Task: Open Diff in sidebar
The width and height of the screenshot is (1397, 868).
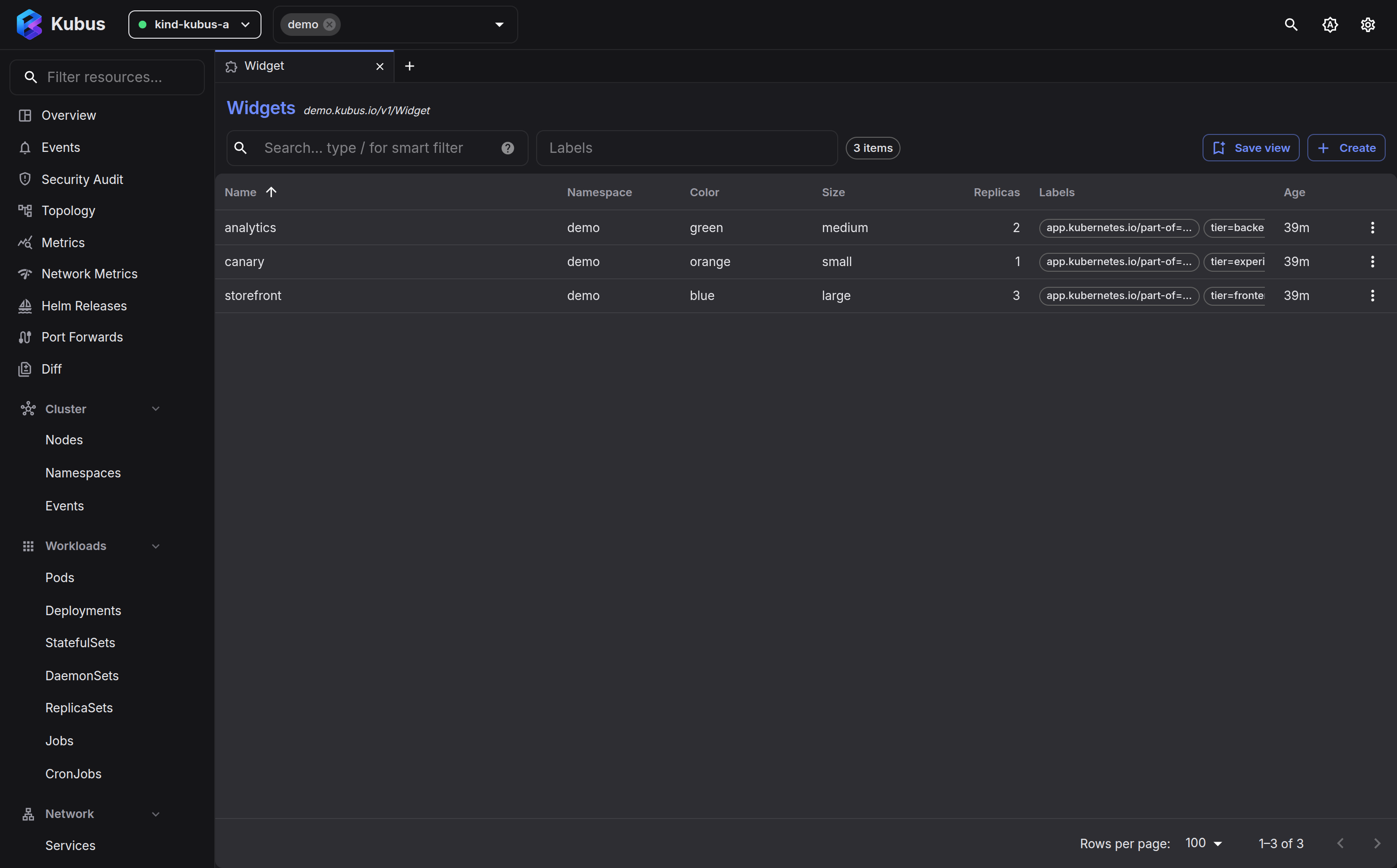Action: point(108,369)
